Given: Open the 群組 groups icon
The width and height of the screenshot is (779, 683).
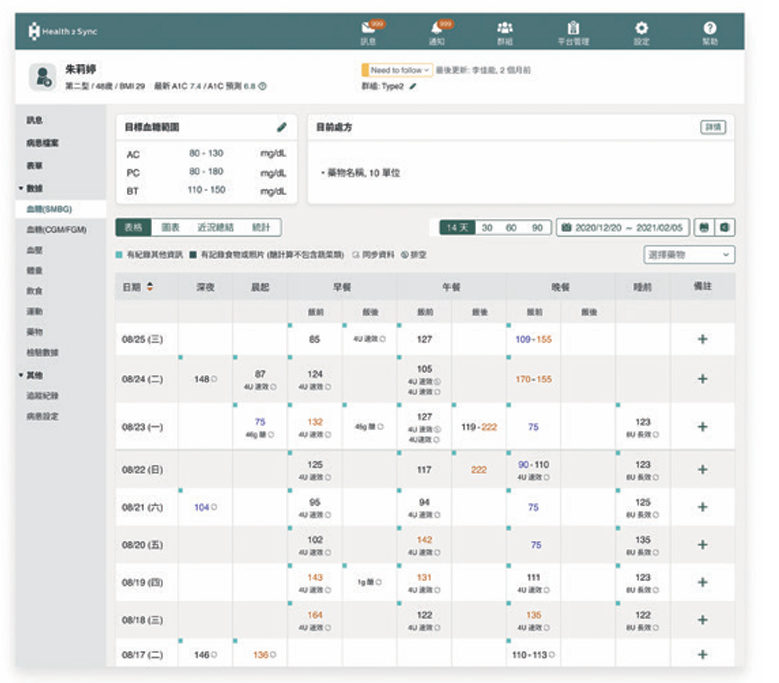Looking at the screenshot, I should point(505,33).
